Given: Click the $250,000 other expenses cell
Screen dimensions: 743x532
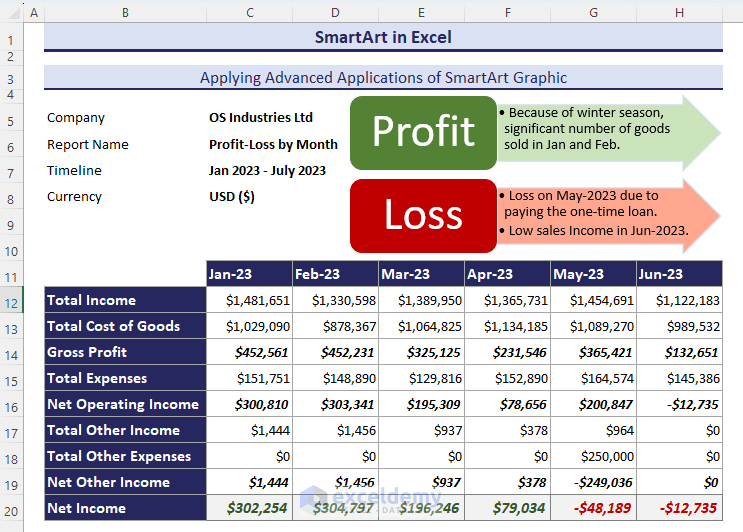Looking at the screenshot, I should point(593,456).
